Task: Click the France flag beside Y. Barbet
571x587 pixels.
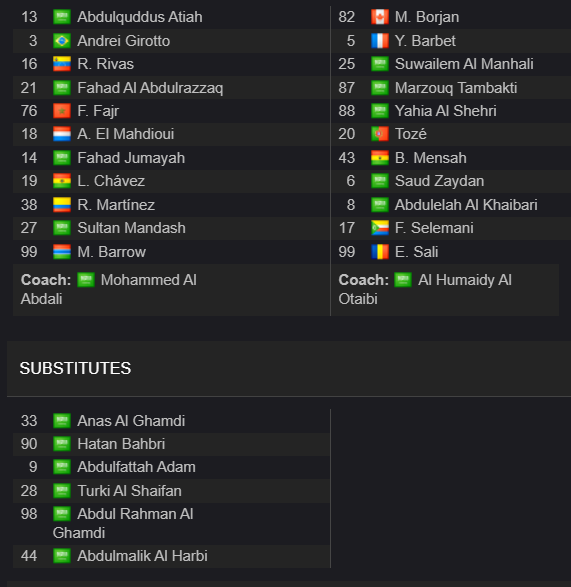Action: coord(380,41)
